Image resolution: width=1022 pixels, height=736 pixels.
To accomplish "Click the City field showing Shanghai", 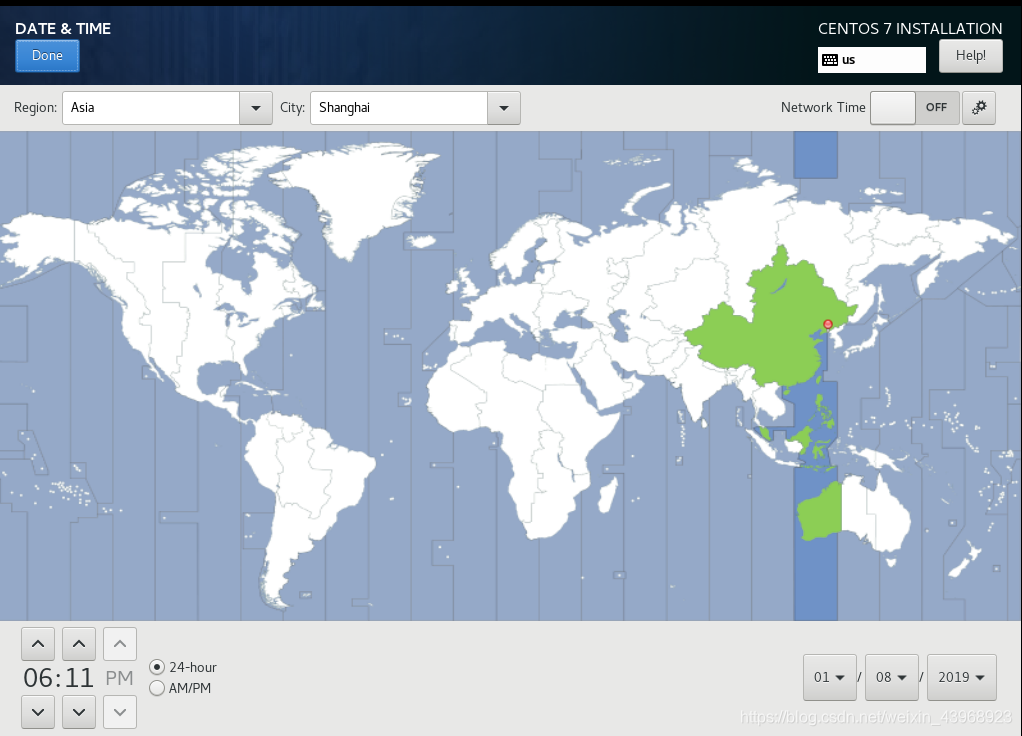I will click(399, 108).
